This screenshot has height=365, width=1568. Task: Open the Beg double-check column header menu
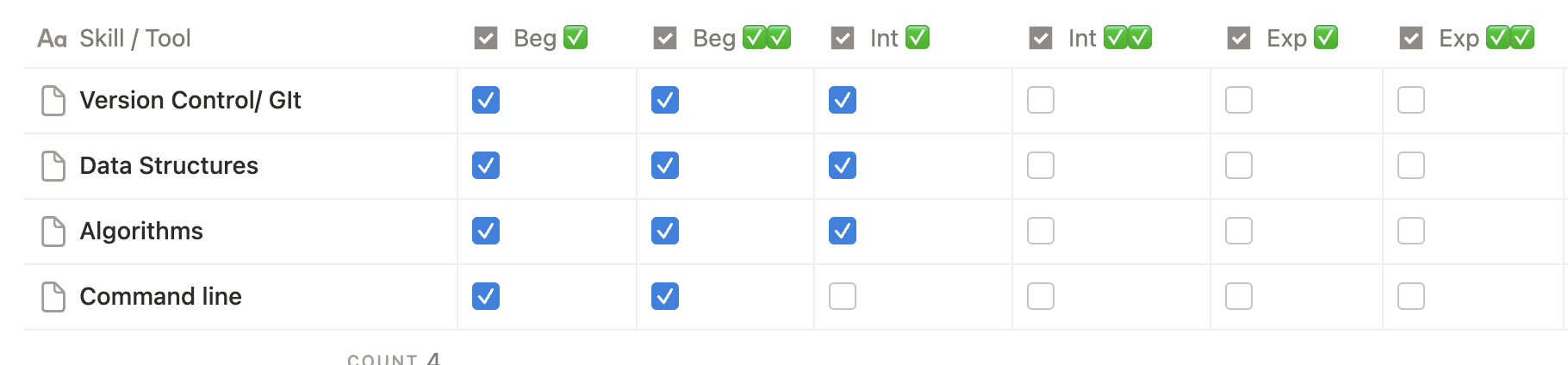coord(722,39)
